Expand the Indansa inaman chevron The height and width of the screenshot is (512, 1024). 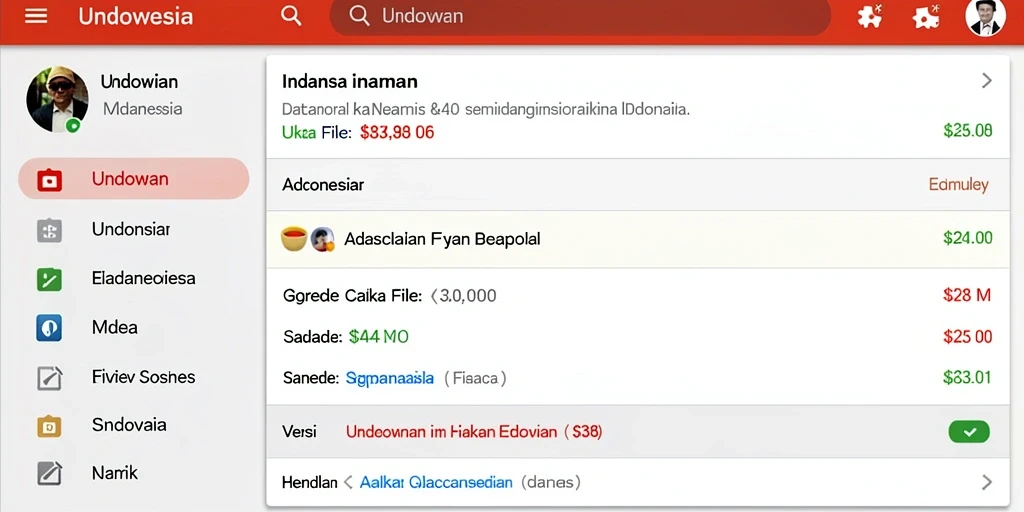pyautogui.click(x=987, y=81)
